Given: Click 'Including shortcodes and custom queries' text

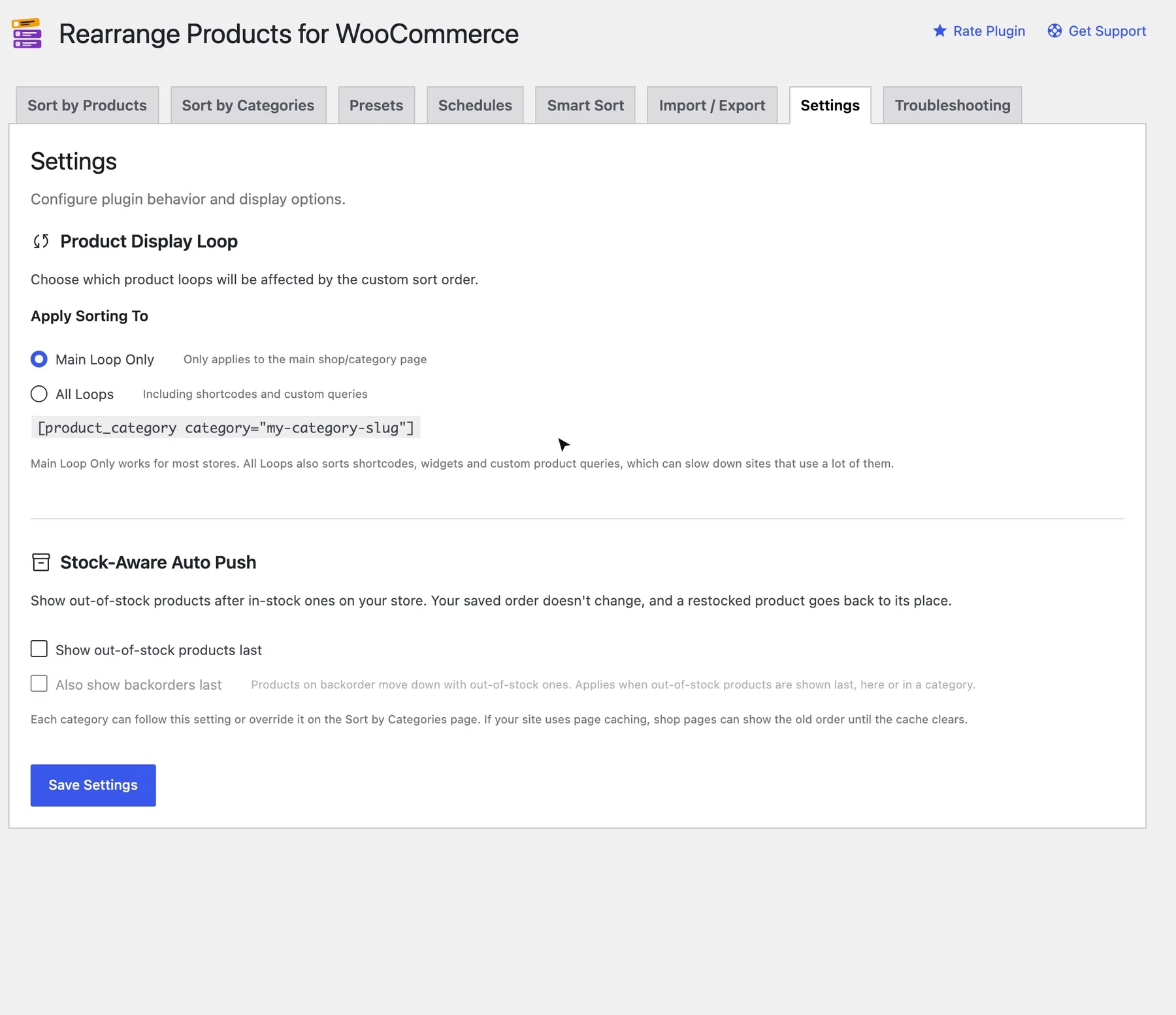Looking at the screenshot, I should pos(255,394).
